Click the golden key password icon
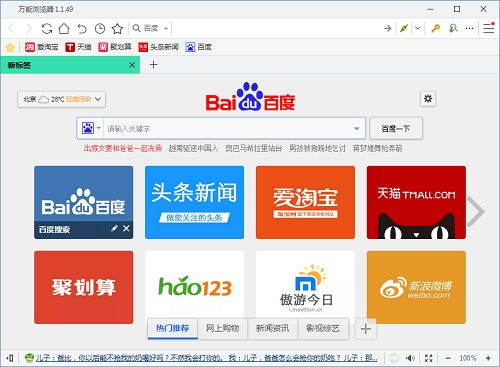This screenshot has height=367, width=500. pos(435,28)
